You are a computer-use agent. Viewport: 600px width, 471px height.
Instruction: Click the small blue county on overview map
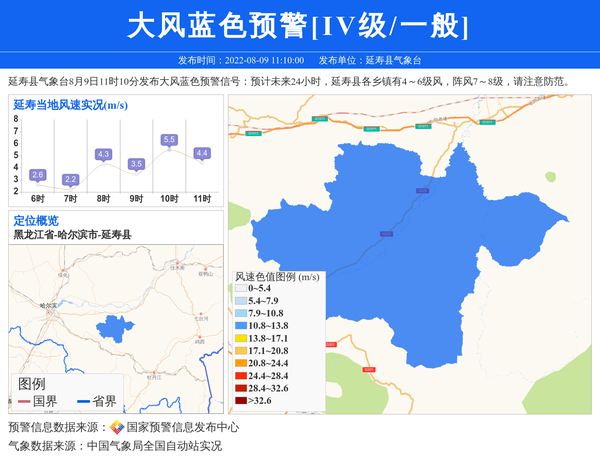[125, 327]
